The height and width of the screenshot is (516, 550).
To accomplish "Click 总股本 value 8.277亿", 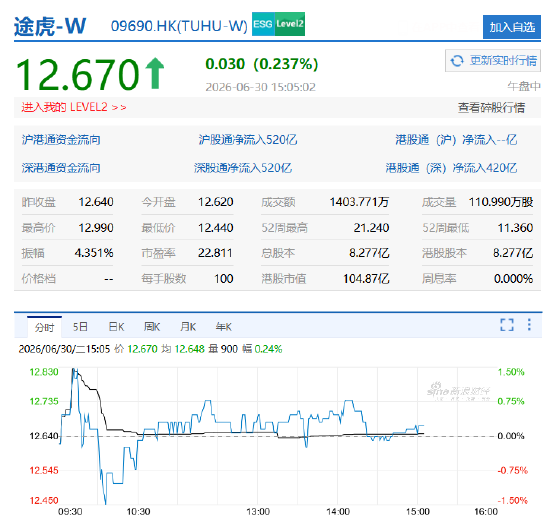I will [369, 253].
